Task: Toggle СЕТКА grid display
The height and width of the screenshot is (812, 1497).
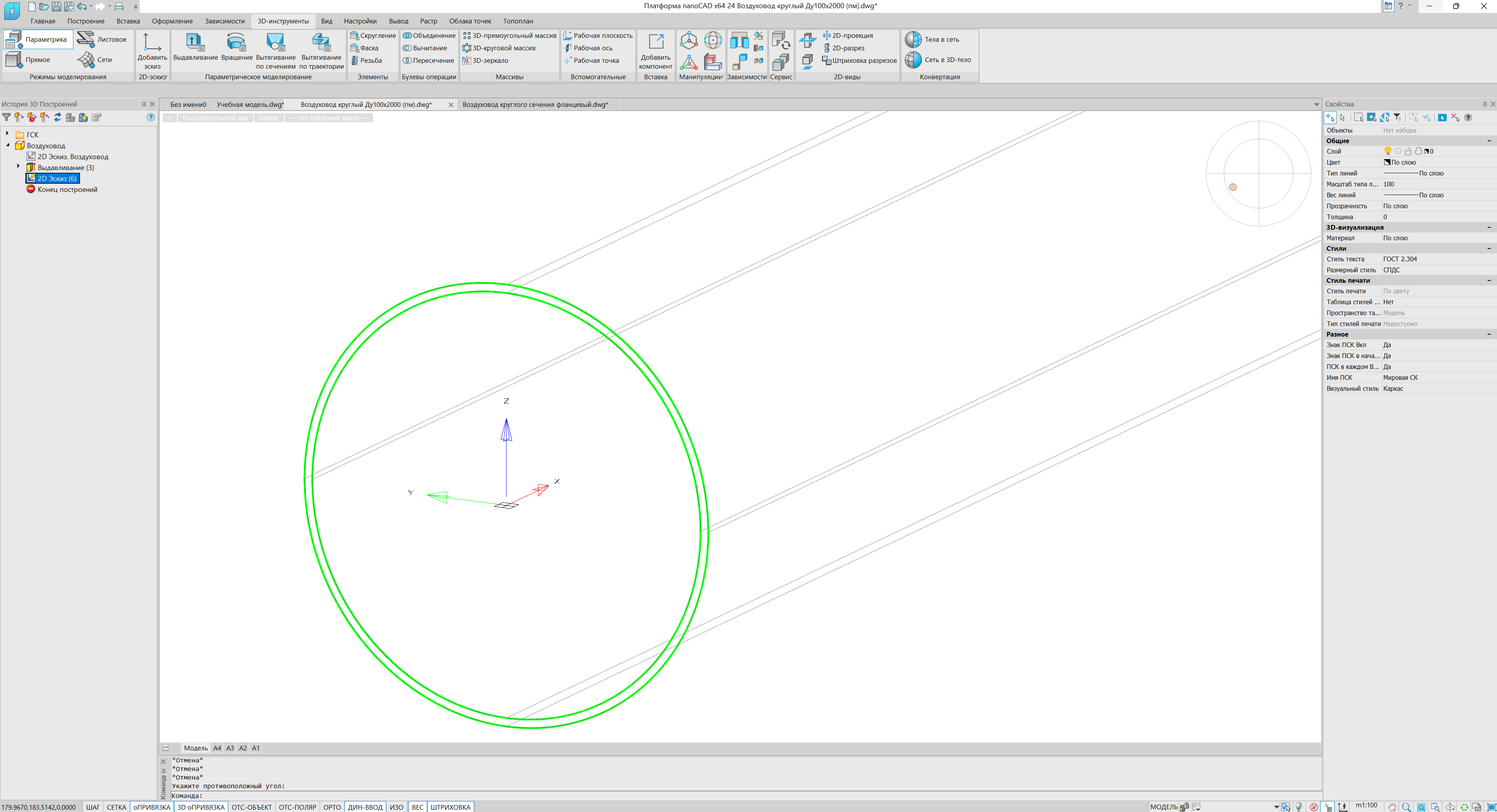Action: tap(116, 807)
